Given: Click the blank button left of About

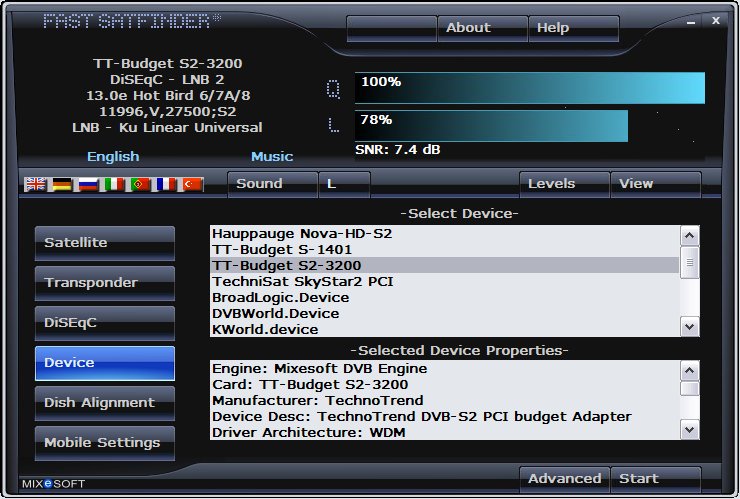Looking at the screenshot, I should click(x=391, y=28).
